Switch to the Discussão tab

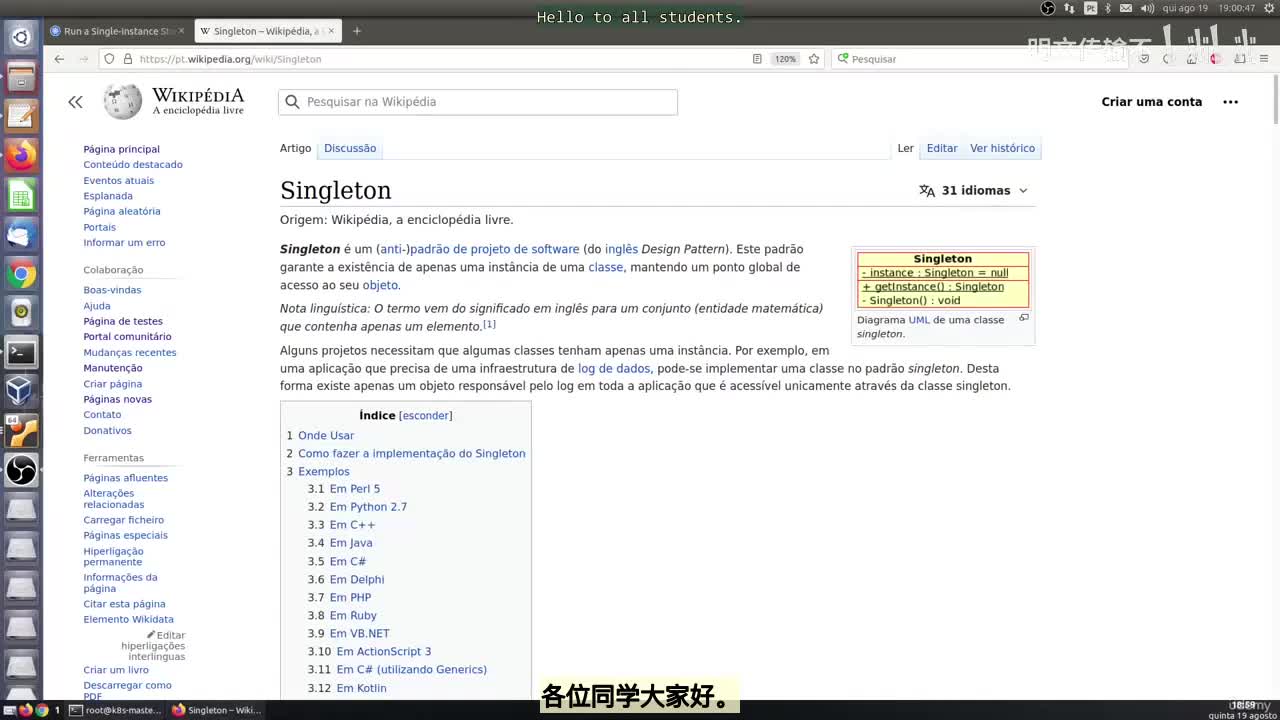350,148
